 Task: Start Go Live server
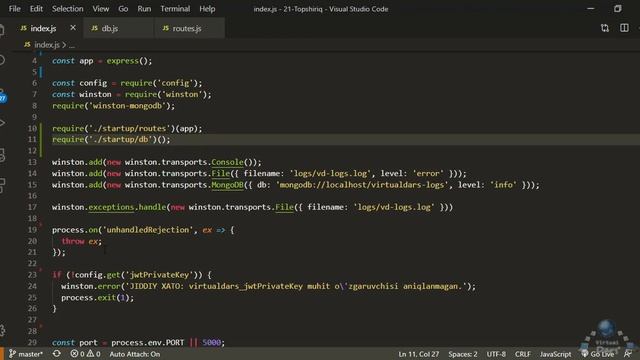pos(598,354)
